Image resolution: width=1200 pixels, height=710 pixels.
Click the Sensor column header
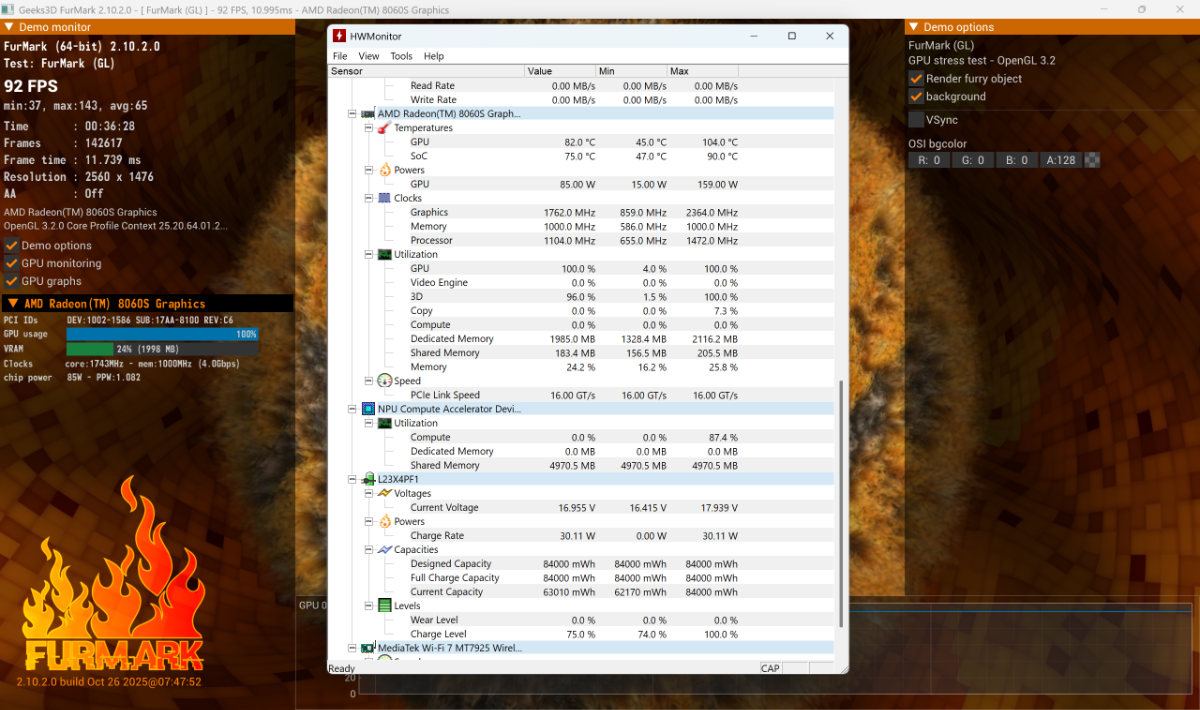(426, 71)
